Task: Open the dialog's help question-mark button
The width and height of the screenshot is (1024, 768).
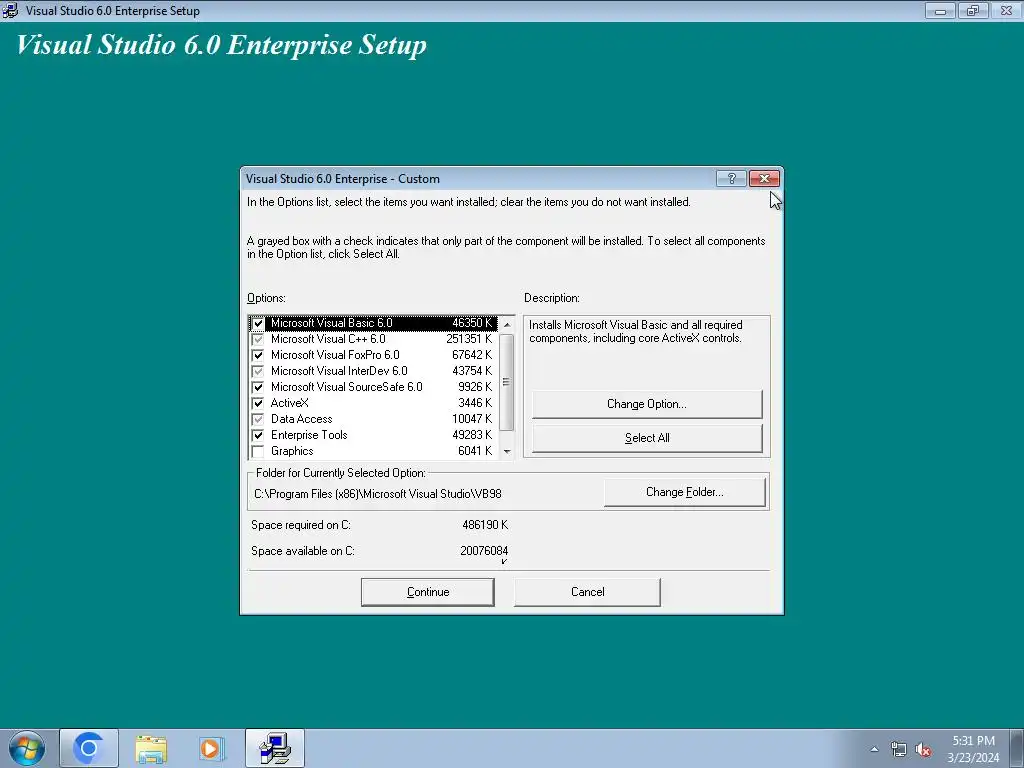Action: (731, 178)
